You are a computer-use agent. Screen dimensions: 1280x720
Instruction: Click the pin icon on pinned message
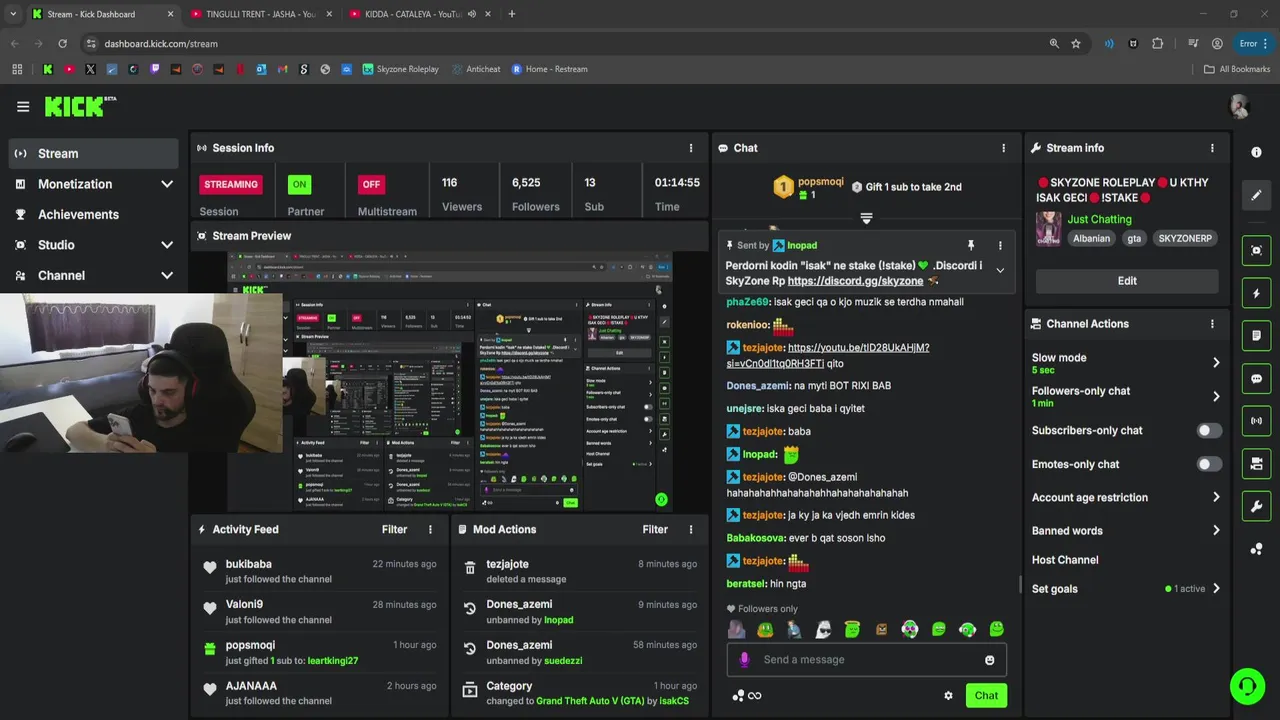970,245
